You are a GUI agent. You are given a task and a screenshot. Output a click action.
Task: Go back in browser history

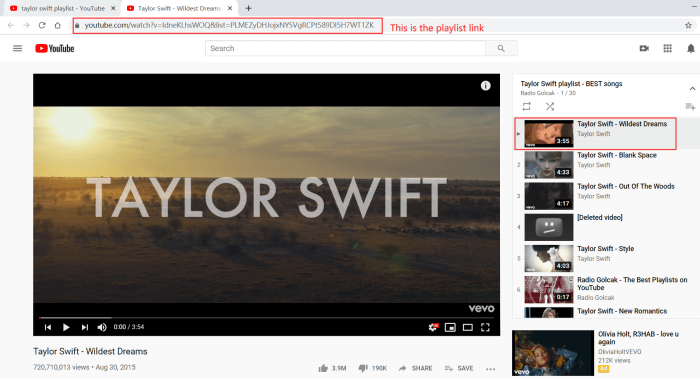point(11,25)
